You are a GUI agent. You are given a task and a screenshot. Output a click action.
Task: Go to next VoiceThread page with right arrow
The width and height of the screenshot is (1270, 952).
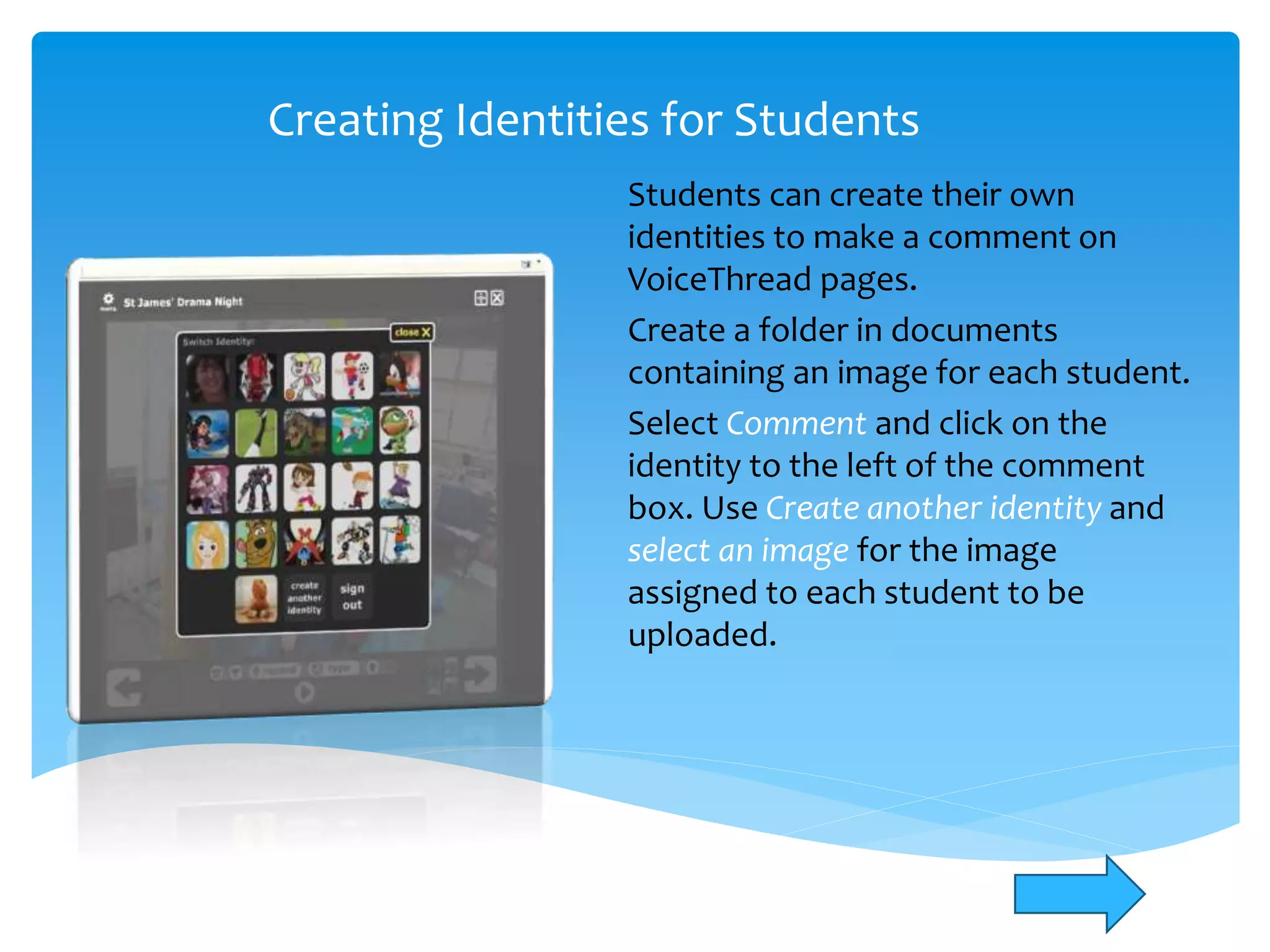coord(479,674)
